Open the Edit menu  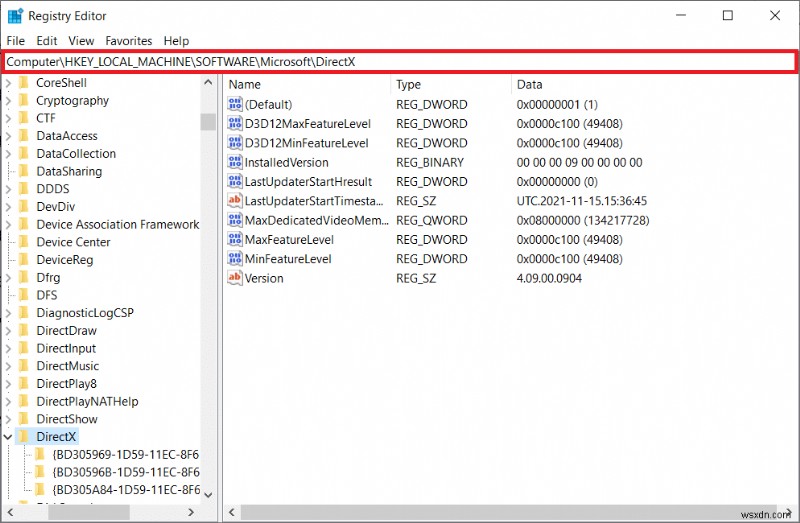point(46,41)
